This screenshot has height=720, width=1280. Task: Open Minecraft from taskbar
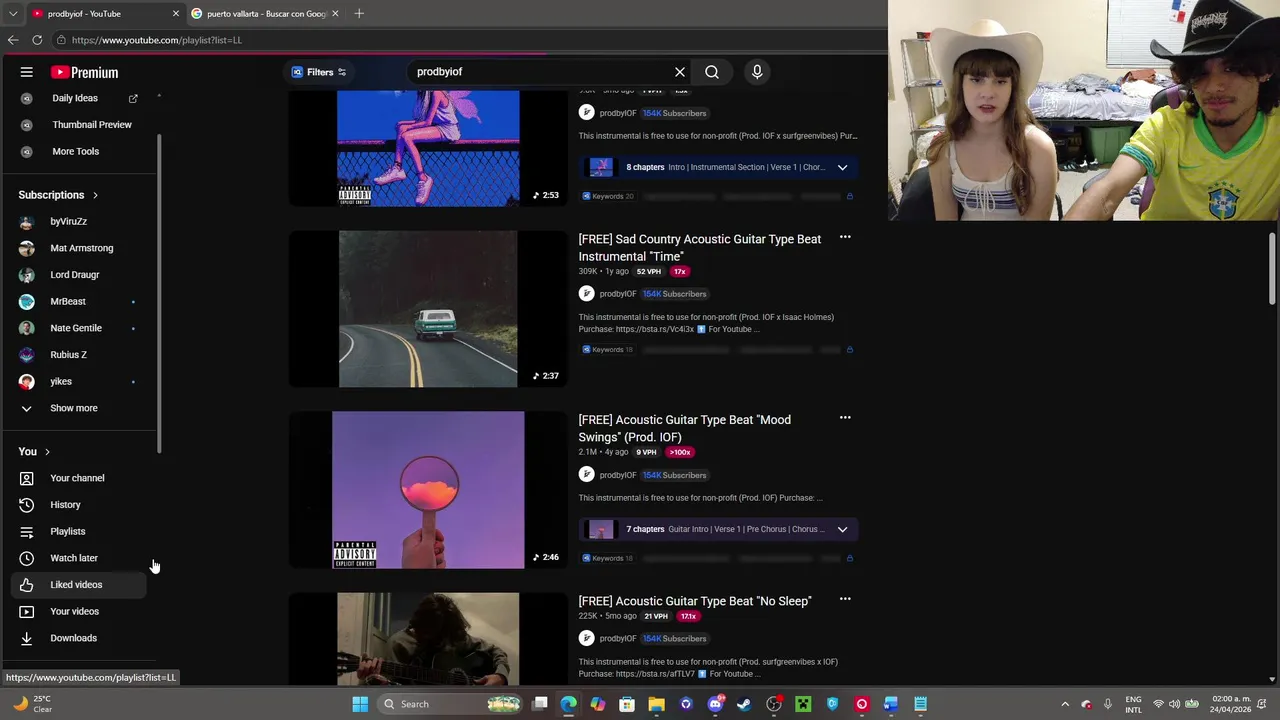803,704
